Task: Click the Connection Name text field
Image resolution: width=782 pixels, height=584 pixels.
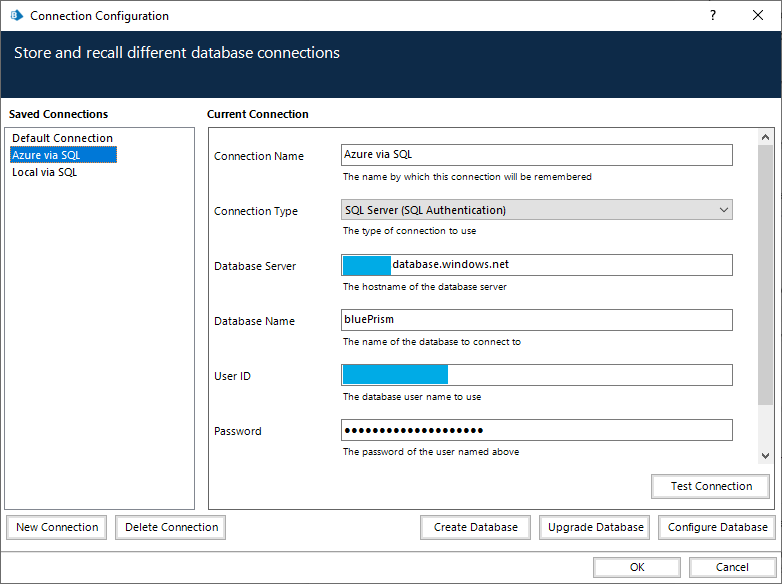Action: pos(536,155)
